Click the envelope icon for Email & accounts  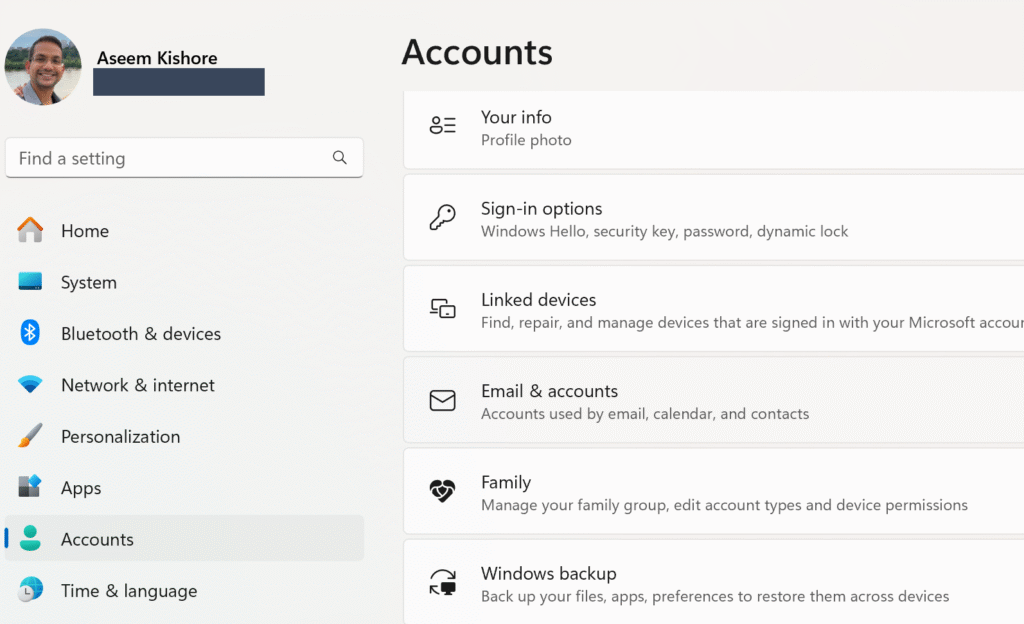pos(442,401)
